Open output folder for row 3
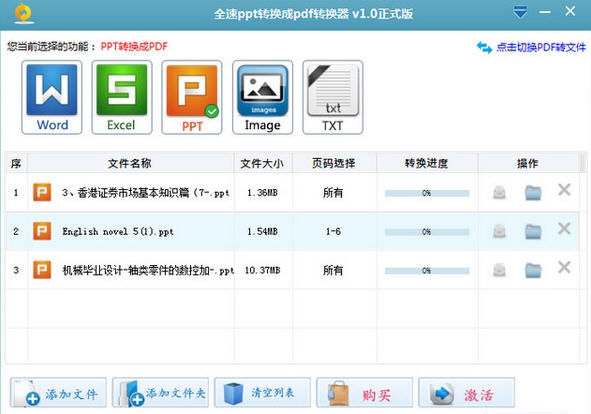The image size is (591, 414). pyautogui.click(x=533, y=270)
